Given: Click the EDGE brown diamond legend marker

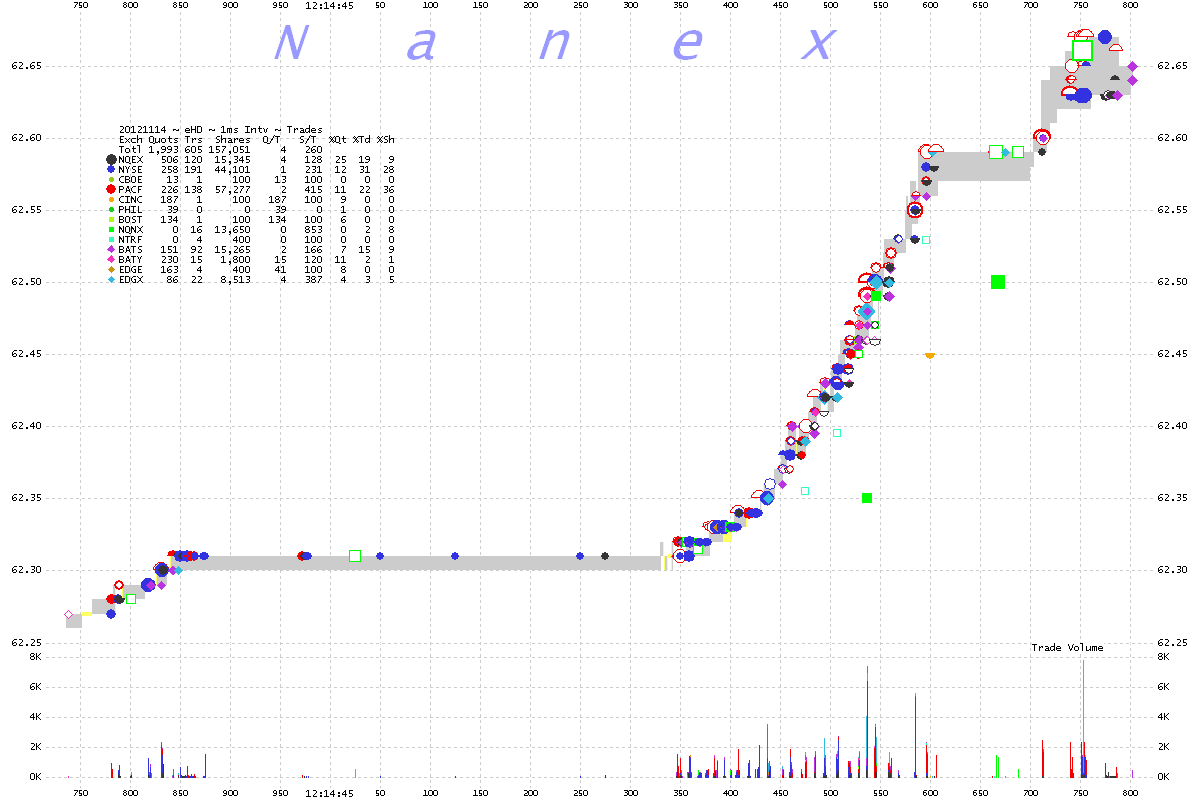Looking at the screenshot, I should pos(110,269).
